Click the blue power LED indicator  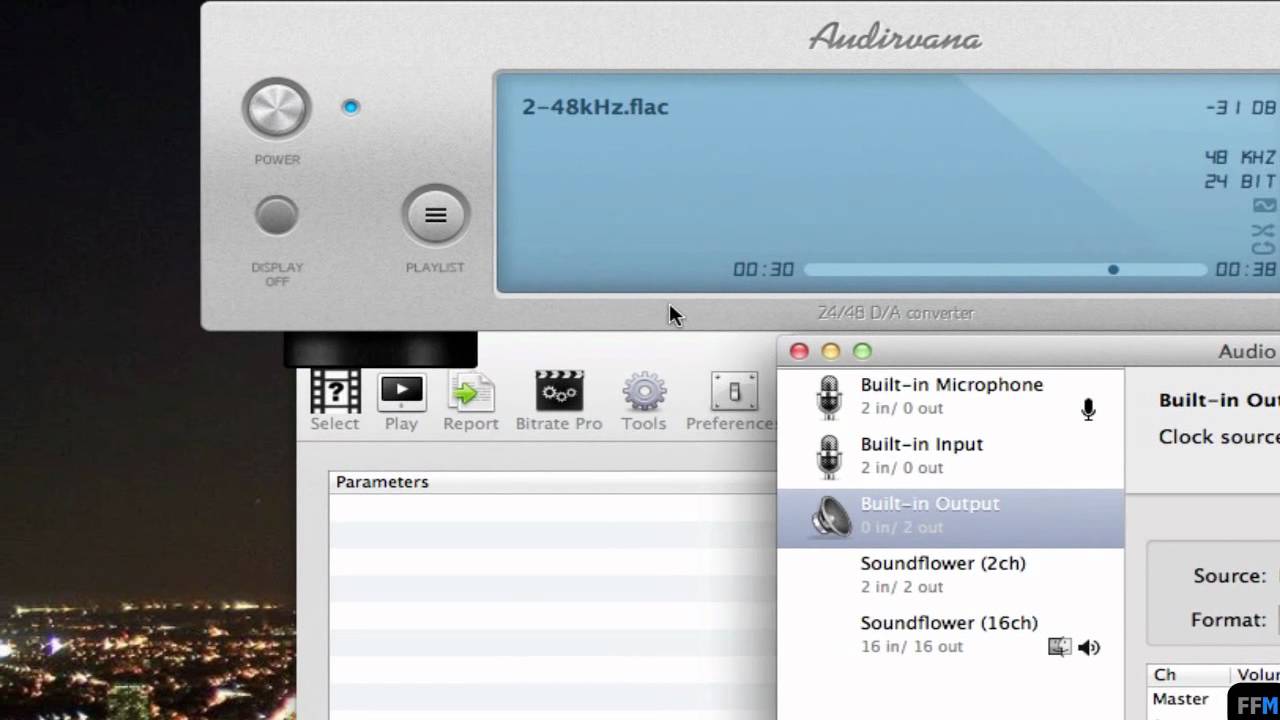(x=350, y=107)
